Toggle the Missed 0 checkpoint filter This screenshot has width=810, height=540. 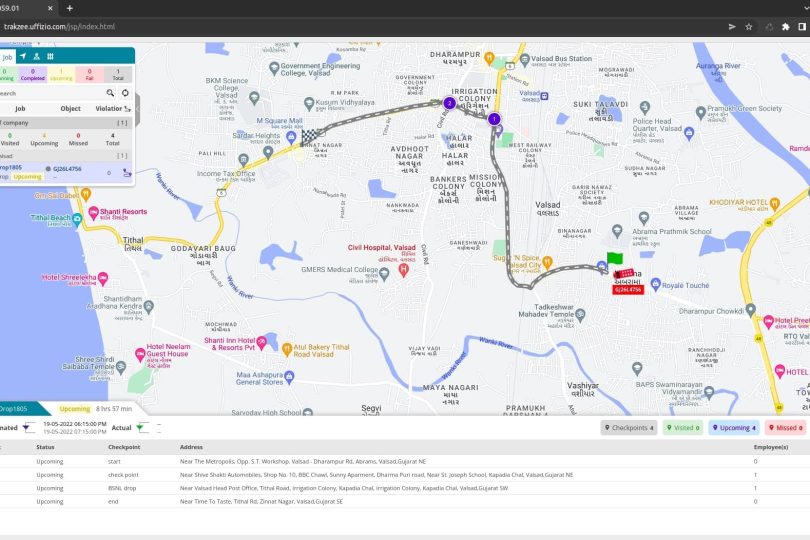coord(787,428)
